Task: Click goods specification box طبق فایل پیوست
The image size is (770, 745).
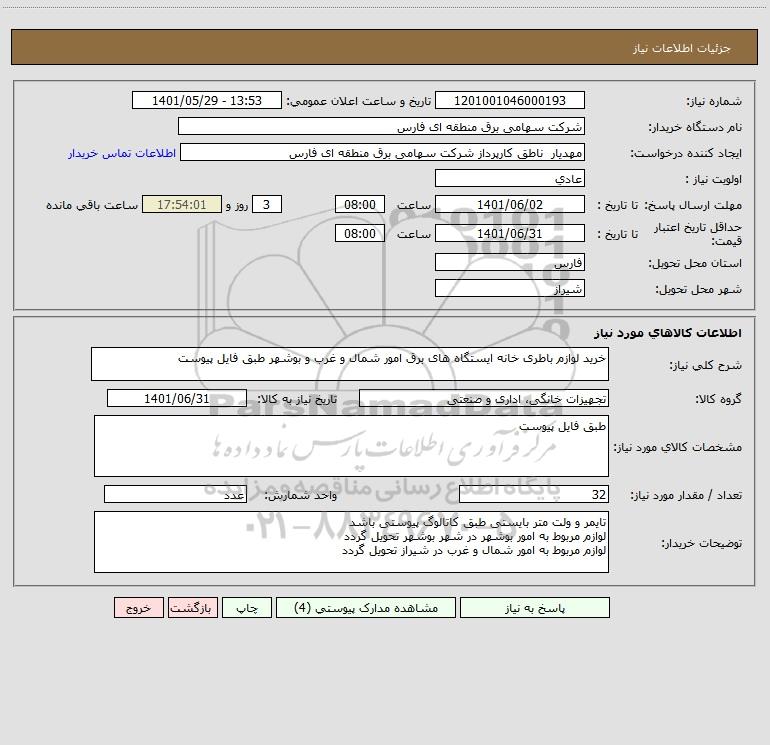Action: click(351, 446)
